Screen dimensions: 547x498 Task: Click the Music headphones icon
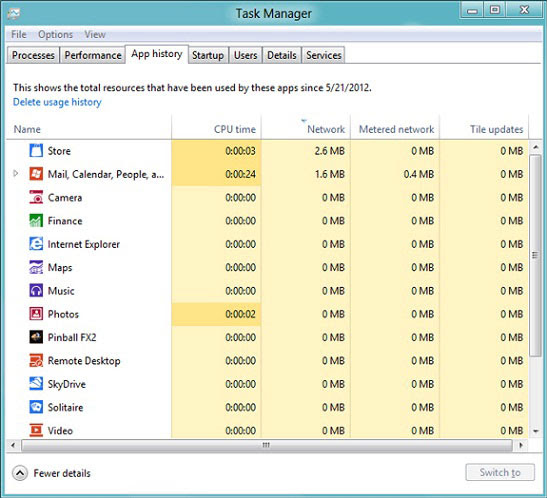pos(36,290)
